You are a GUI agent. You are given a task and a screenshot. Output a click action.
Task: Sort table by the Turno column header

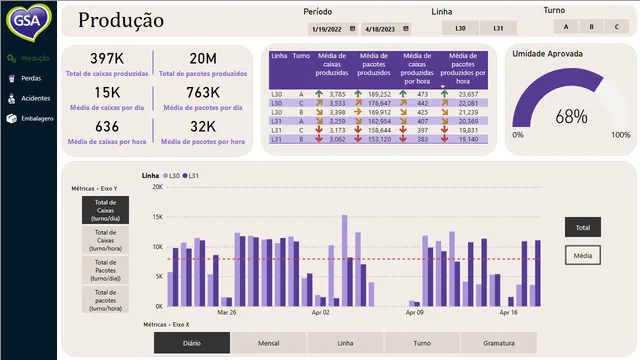tap(301, 56)
